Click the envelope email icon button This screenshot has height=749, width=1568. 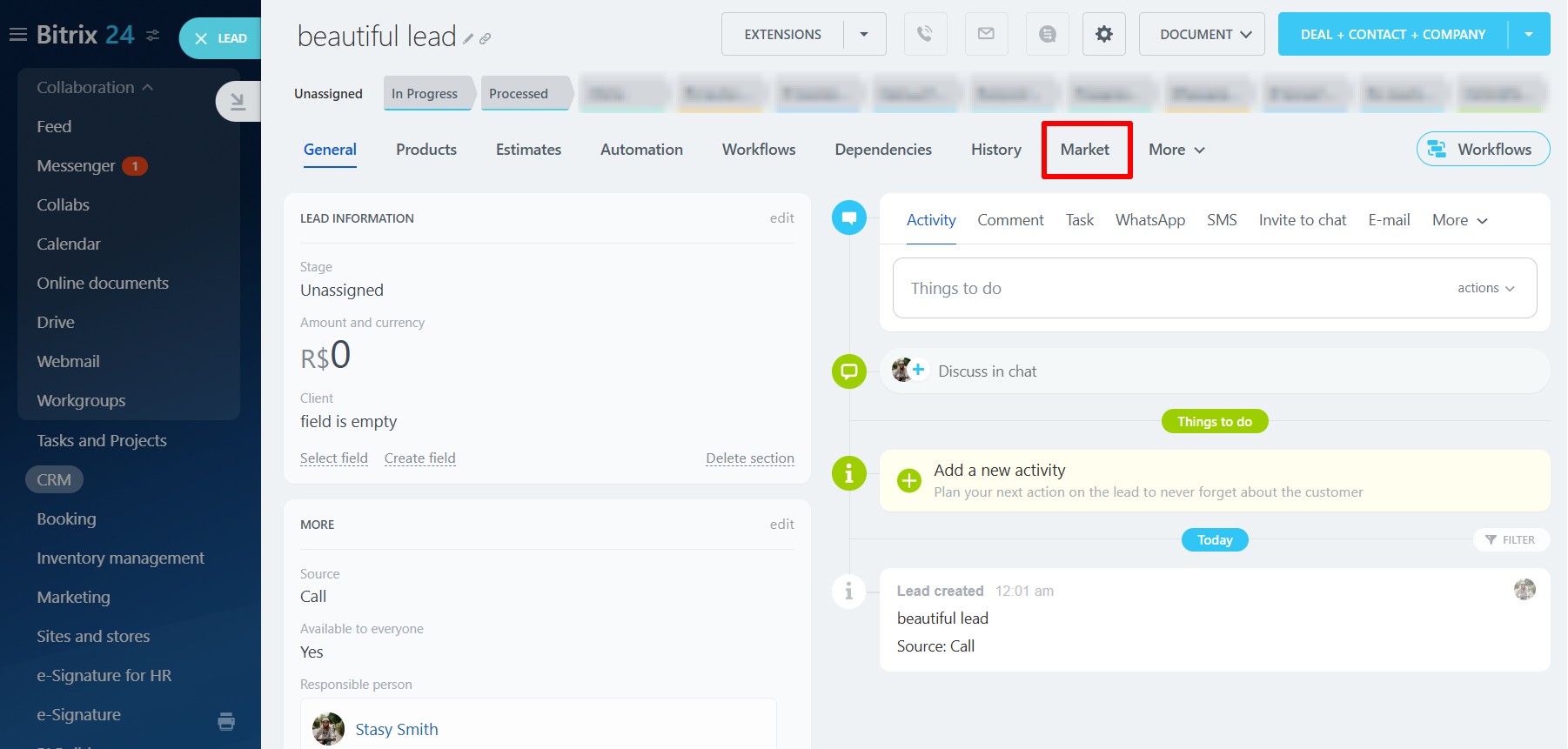pos(986,34)
